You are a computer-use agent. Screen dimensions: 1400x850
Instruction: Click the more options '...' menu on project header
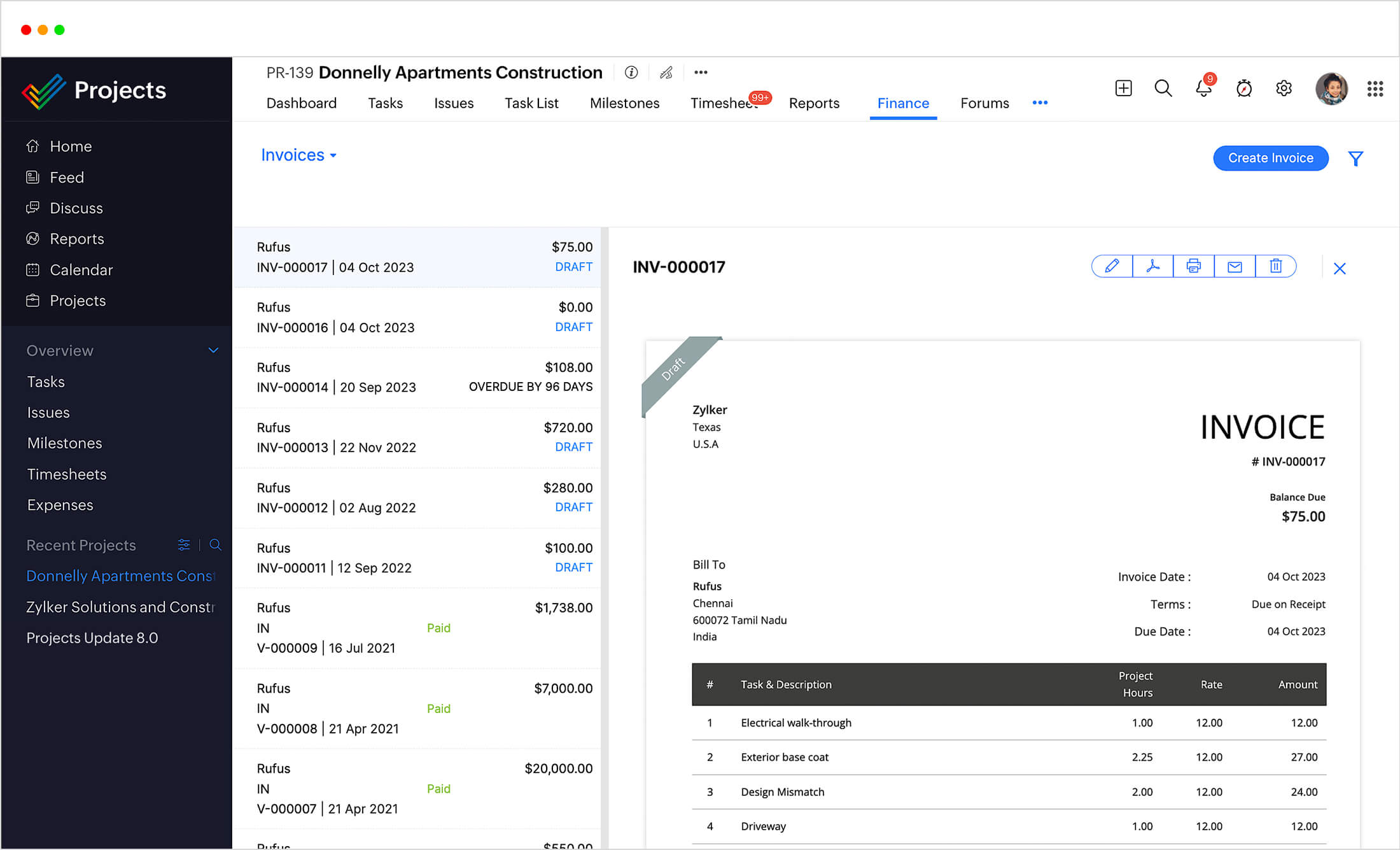(701, 71)
